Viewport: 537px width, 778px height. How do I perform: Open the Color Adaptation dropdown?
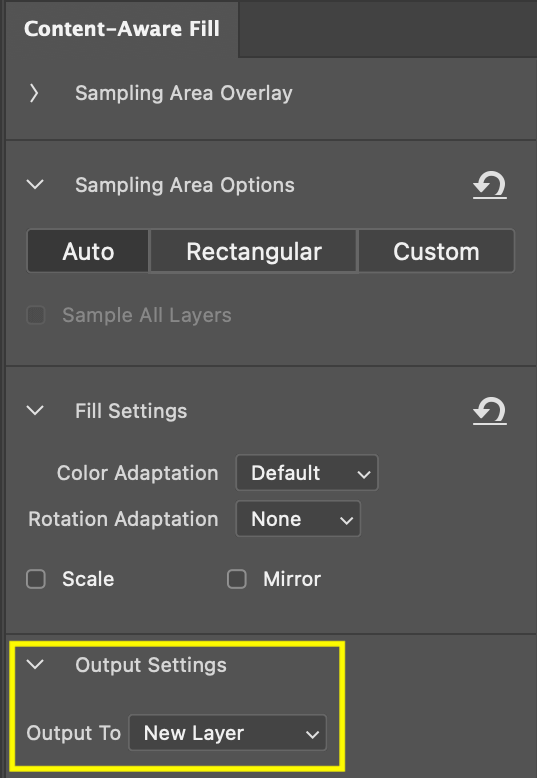click(307, 473)
